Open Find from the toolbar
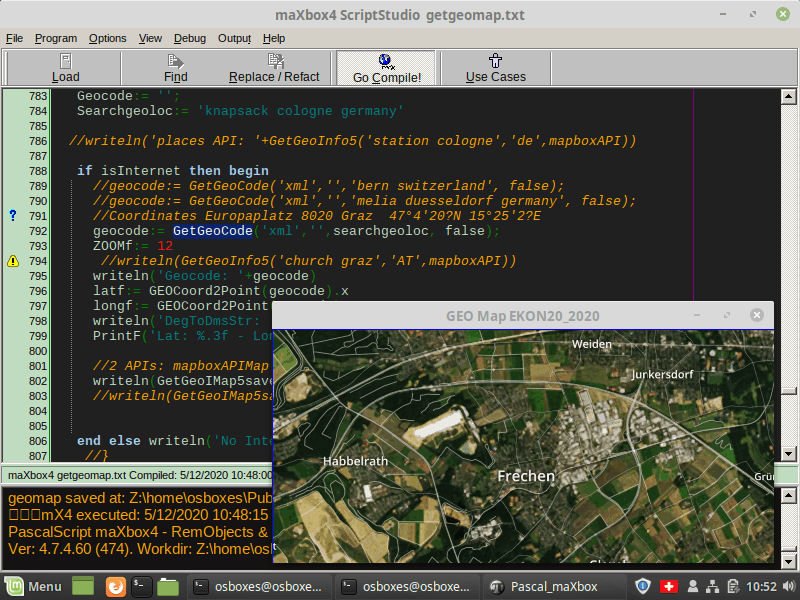The width and height of the screenshot is (800, 600). click(176, 68)
